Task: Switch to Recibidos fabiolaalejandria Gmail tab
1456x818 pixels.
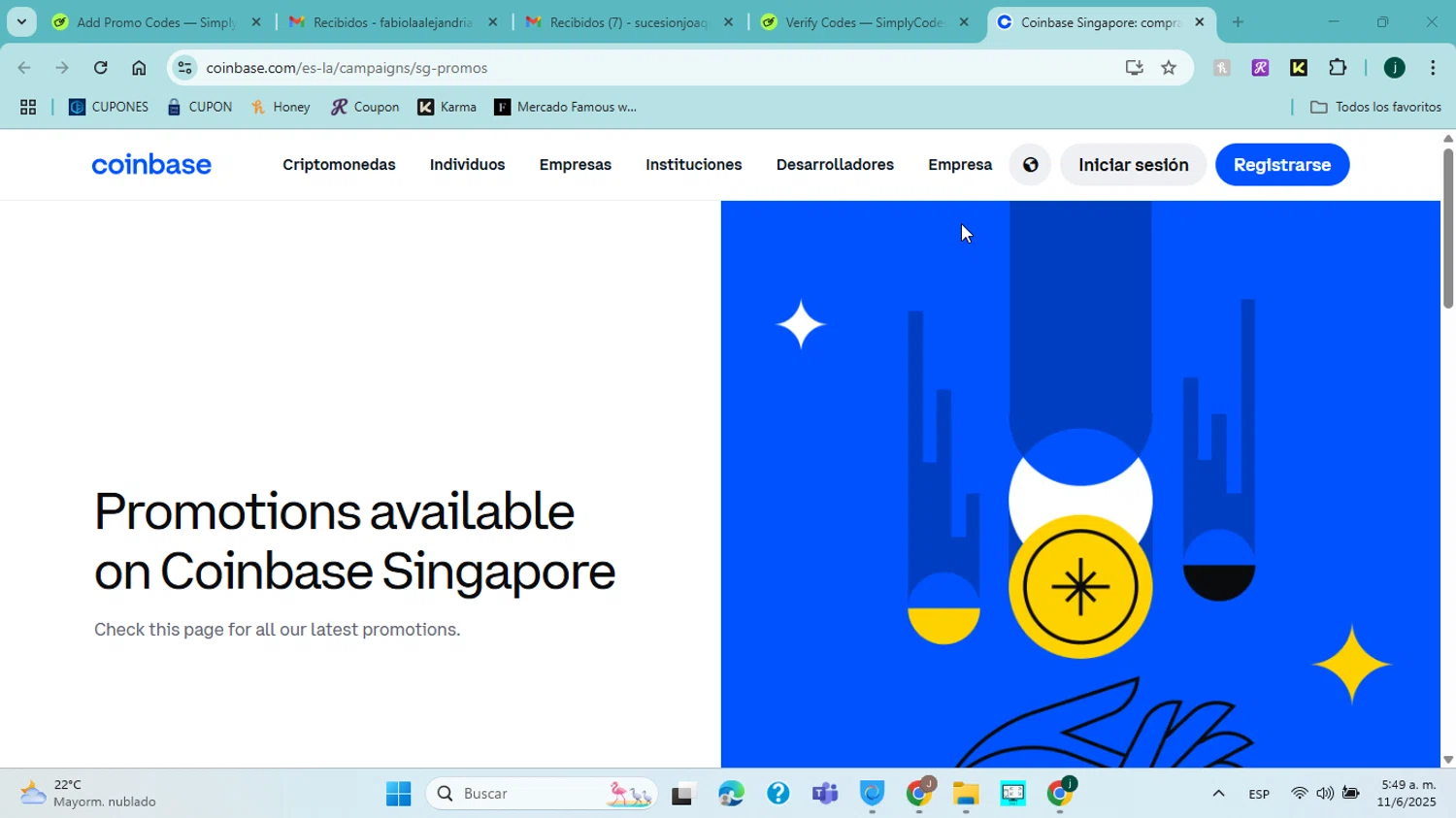Action: coord(392,22)
